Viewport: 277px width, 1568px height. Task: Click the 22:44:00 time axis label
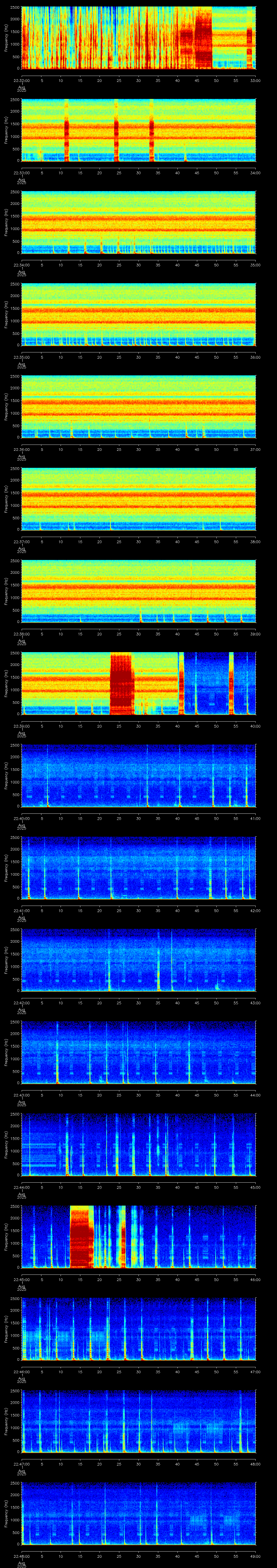pyautogui.click(x=21, y=1187)
